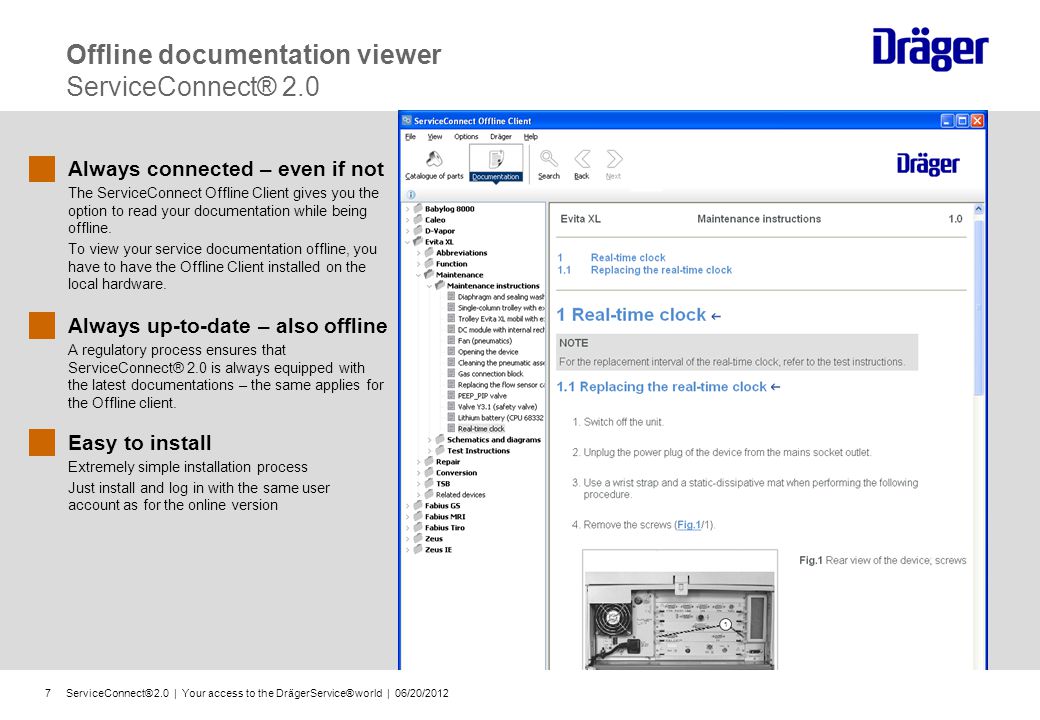Click the Conversion folder icon
The height and width of the screenshot is (720, 1040).
click(429, 473)
